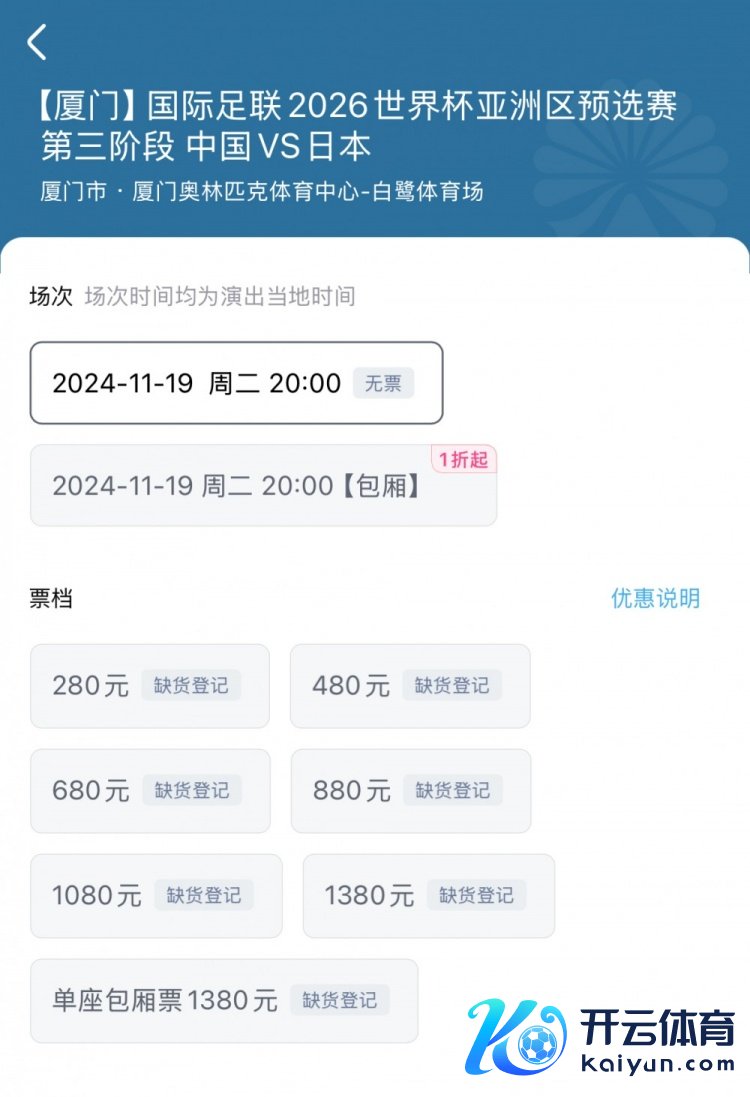Tap 缺货登记 on the 单座包厢票 tier

(x=340, y=1000)
